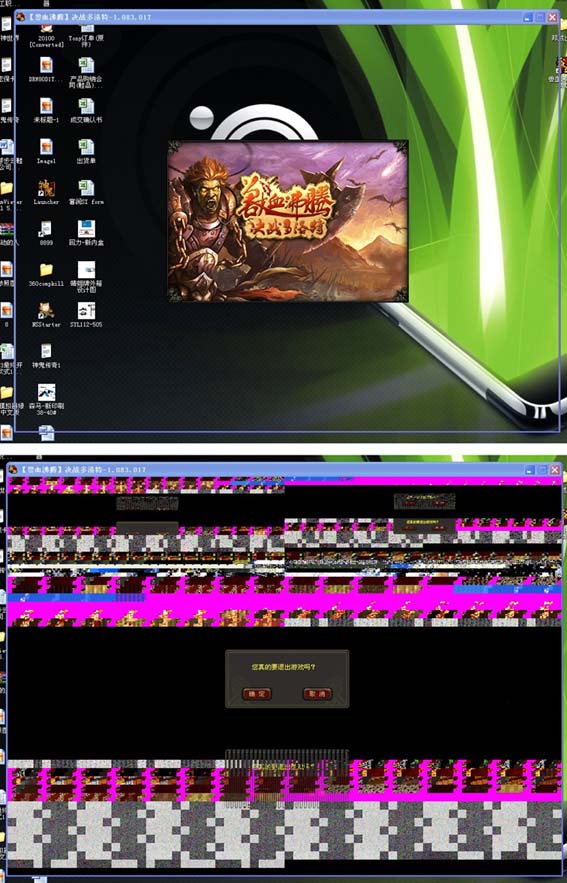Click the game icon in lower title bar
Image resolution: width=567 pixels, height=883 pixels.
14,469
